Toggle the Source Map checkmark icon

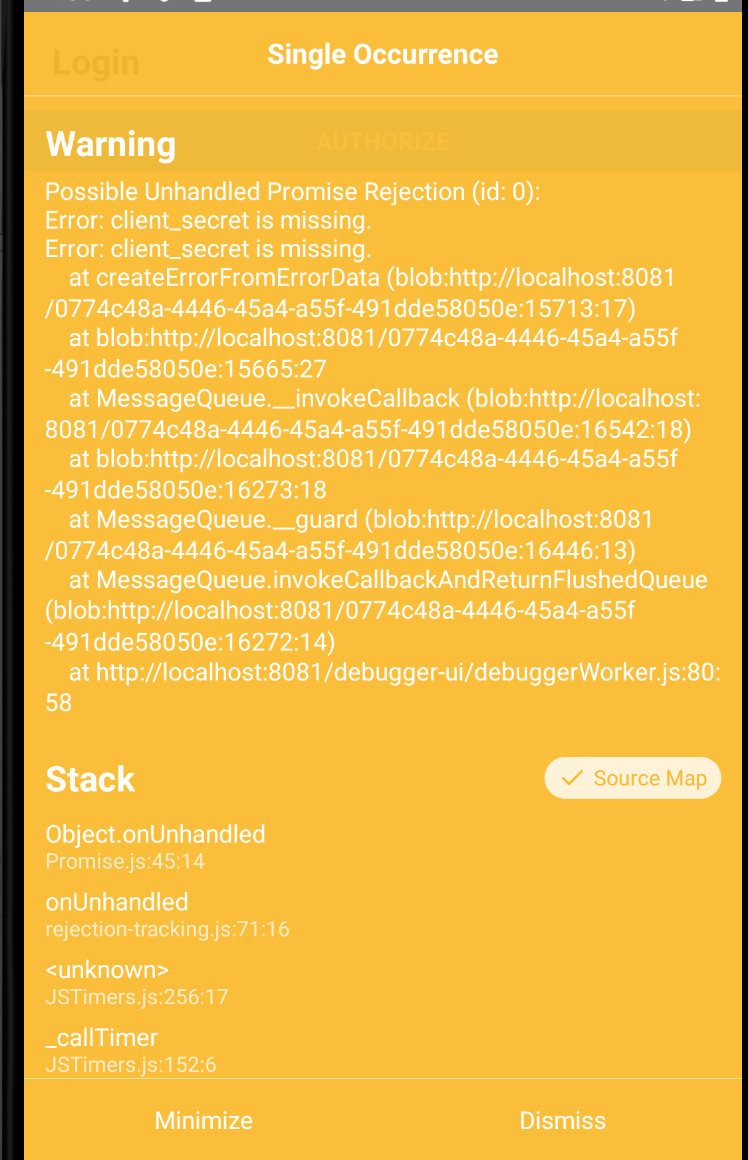click(x=573, y=777)
